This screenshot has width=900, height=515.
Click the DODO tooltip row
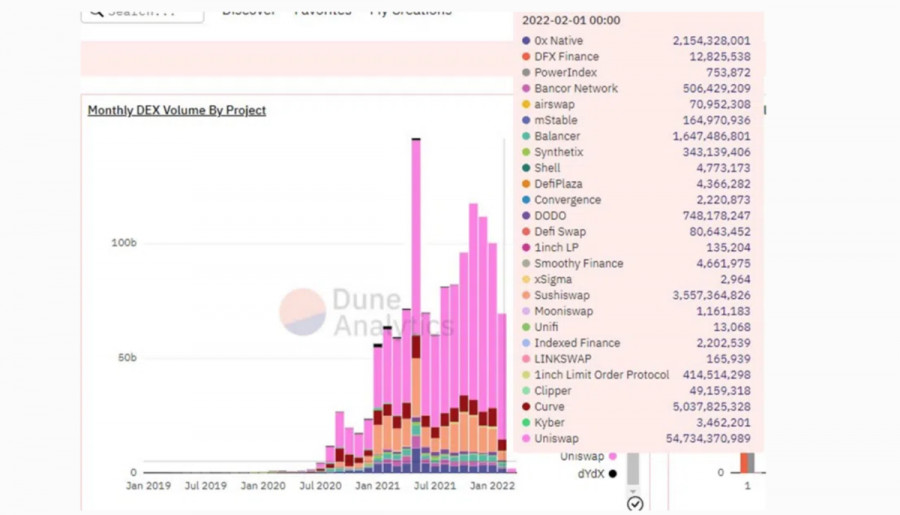tap(636, 216)
